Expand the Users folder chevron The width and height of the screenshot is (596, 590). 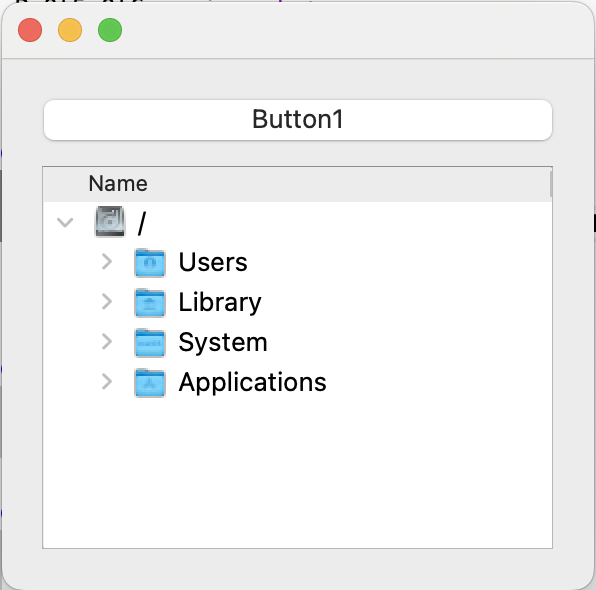[107, 262]
